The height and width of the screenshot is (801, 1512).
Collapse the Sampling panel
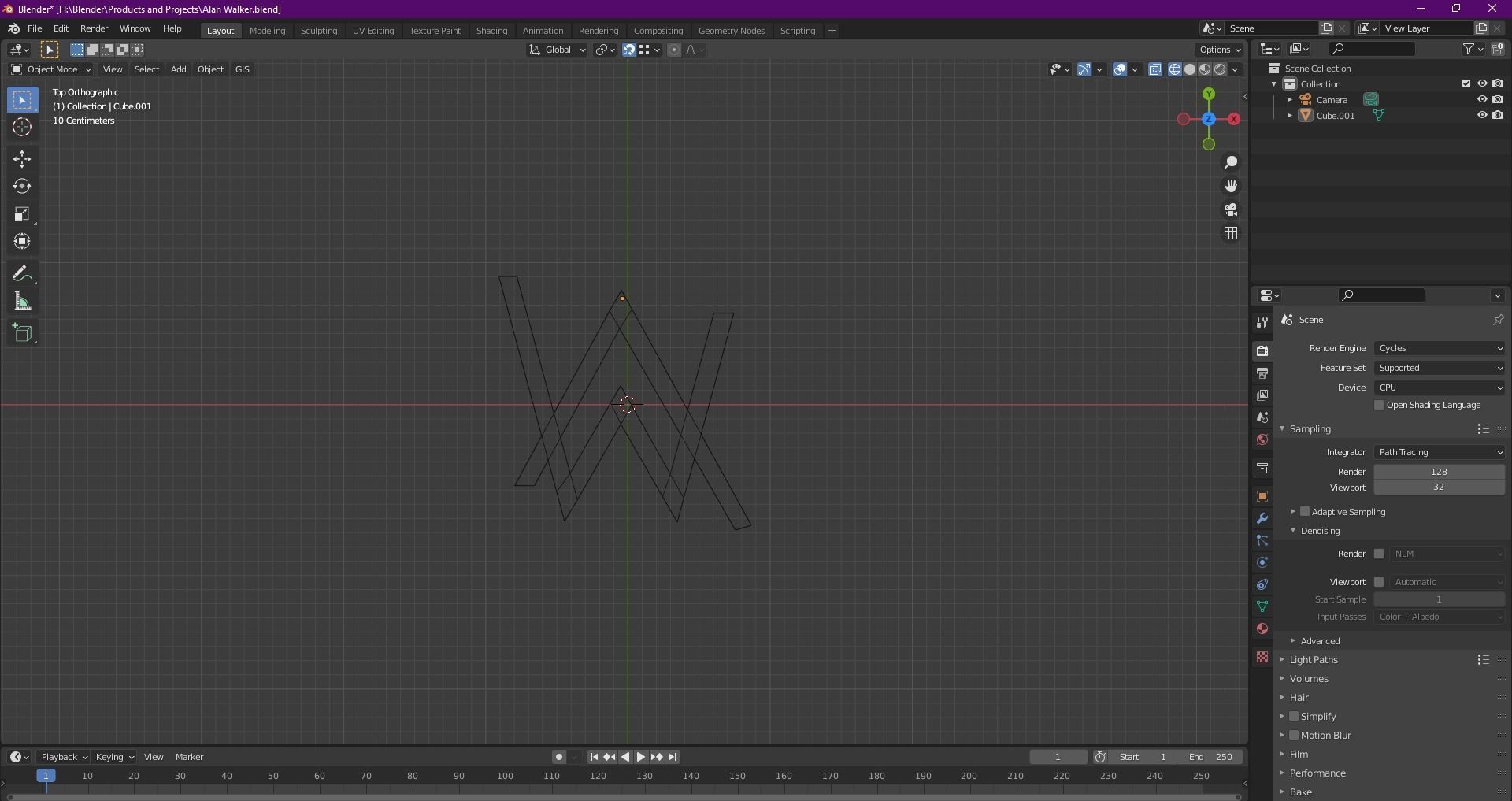pyautogui.click(x=1282, y=428)
